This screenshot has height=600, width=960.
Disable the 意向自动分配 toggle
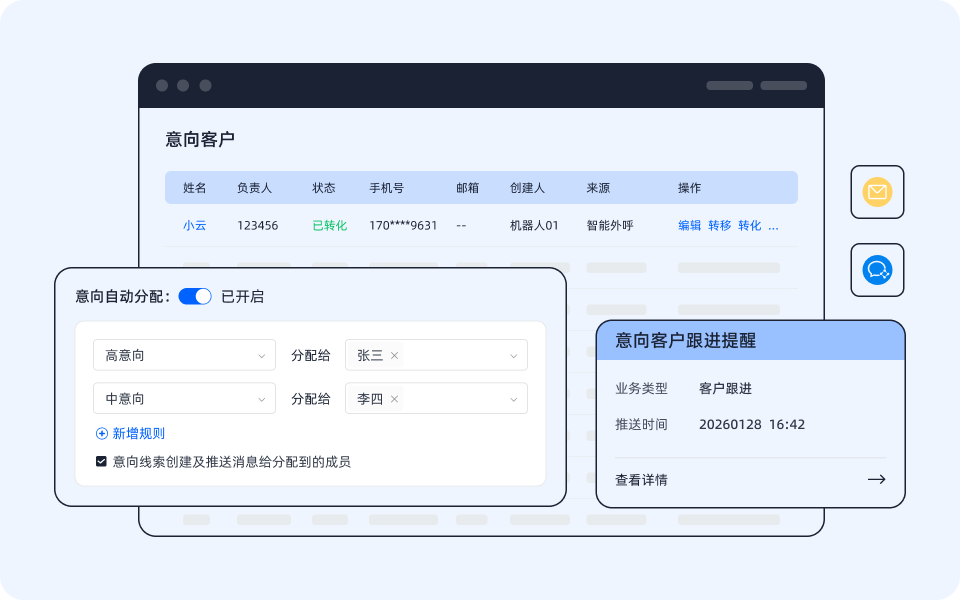pos(196,296)
